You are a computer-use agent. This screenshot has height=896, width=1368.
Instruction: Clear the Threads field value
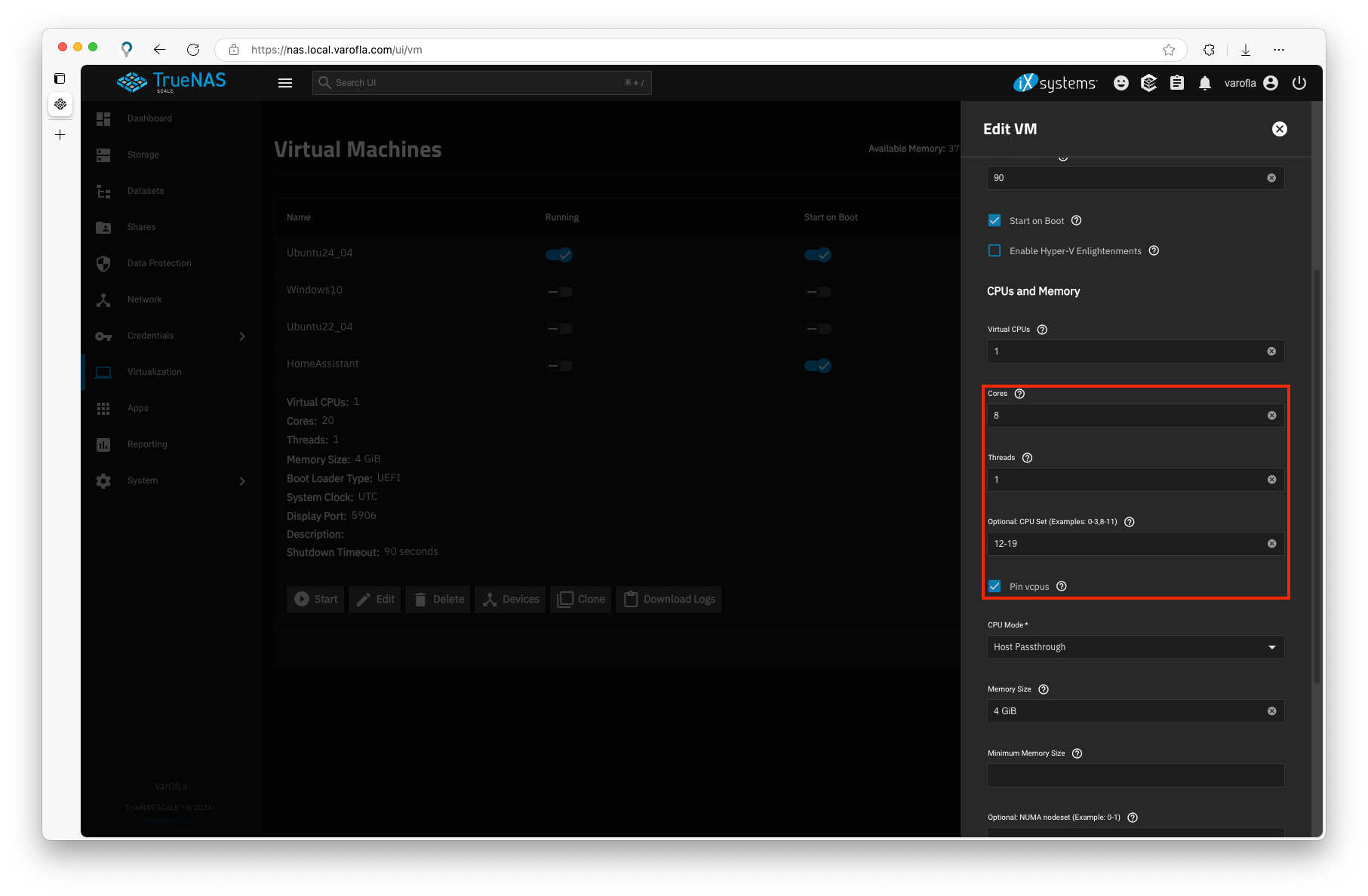[x=1272, y=480]
